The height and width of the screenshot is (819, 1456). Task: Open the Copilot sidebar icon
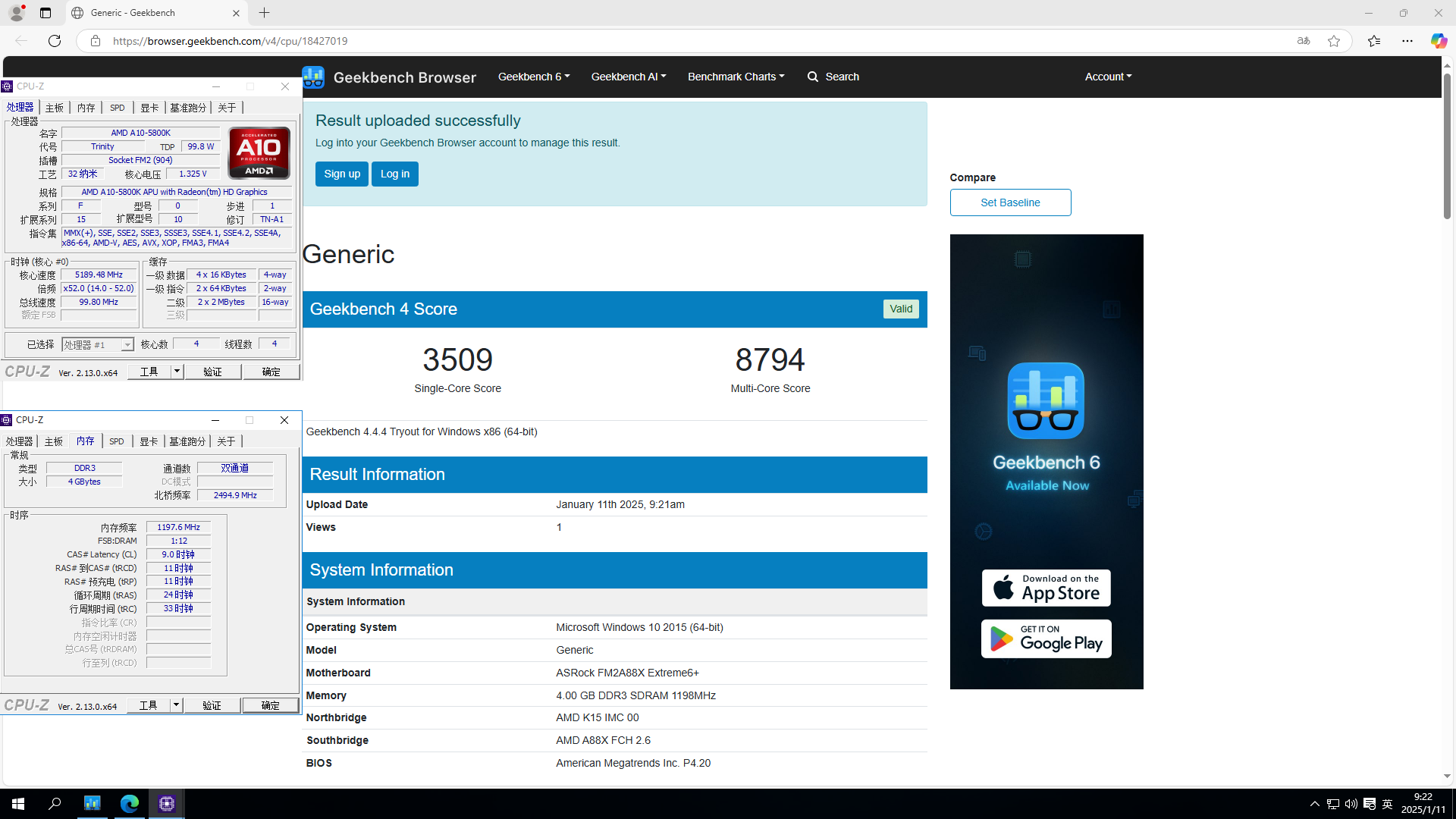point(1439,41)
